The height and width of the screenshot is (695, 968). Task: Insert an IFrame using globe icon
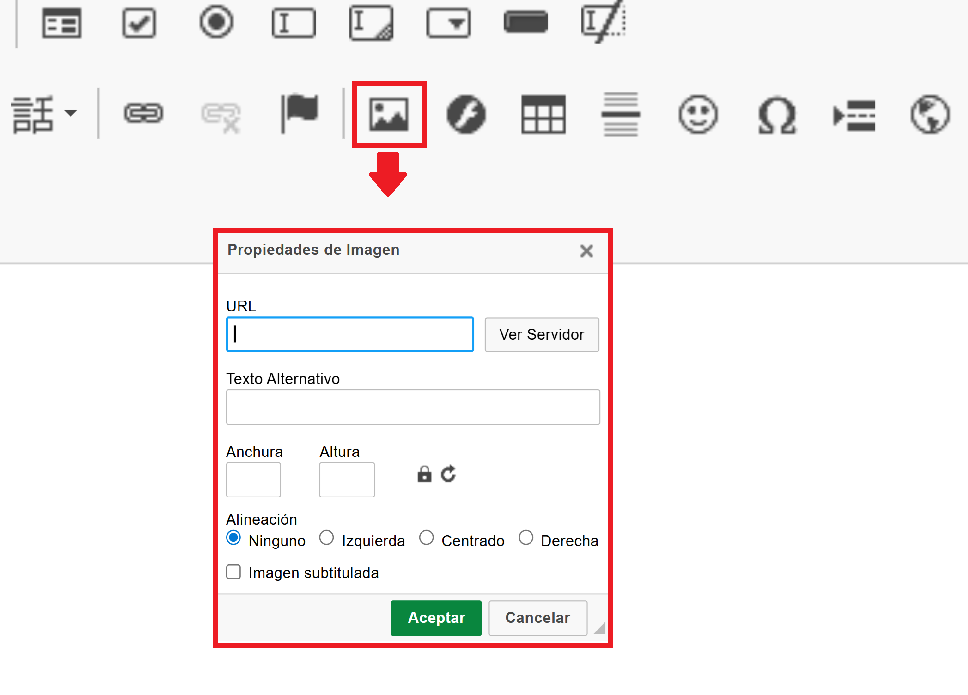pyautogui.click(x=930, y=114)
